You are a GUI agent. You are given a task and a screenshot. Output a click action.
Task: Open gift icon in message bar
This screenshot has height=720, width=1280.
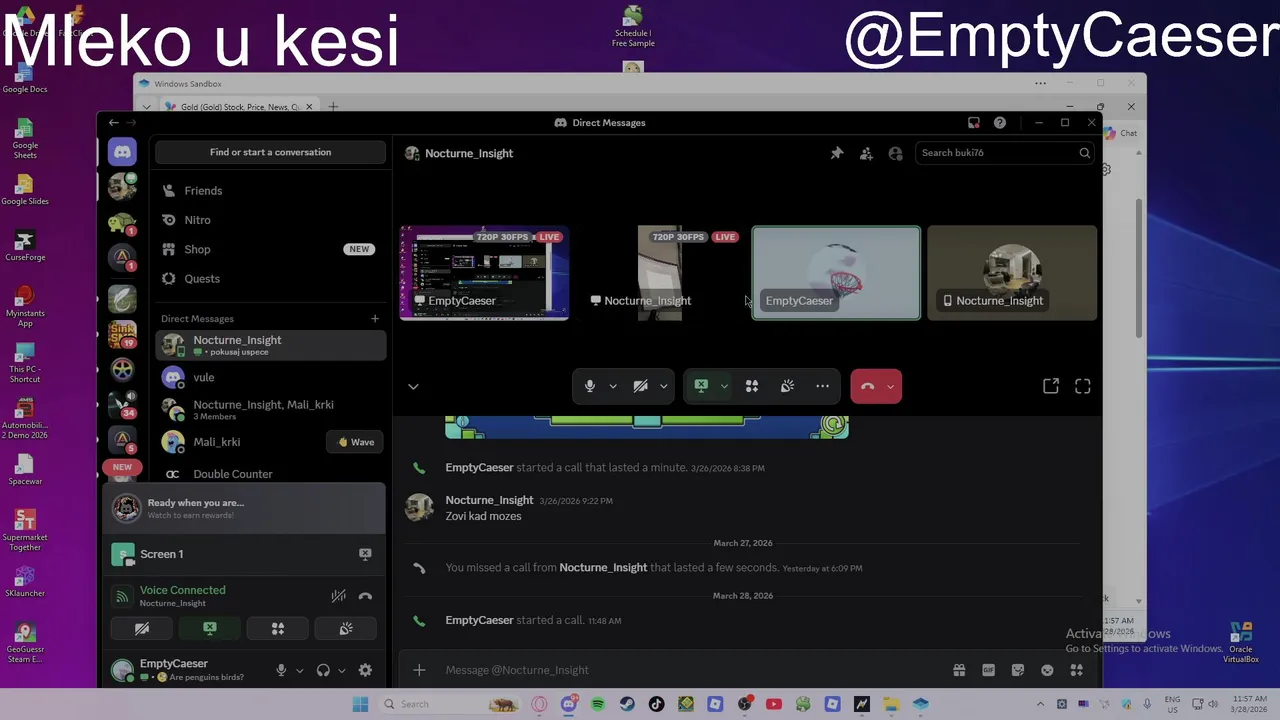pos(959,670)
